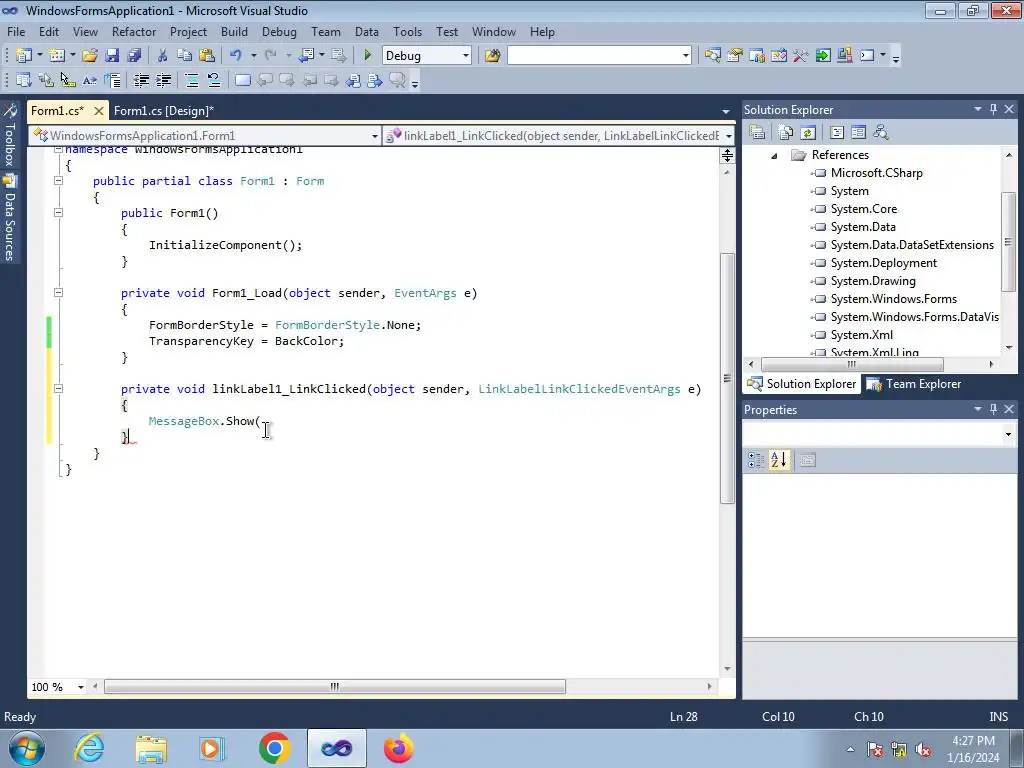Viewport: 1024px width, 768px height.
Task: Click the Find in Files icon
Action: point(492,56)
